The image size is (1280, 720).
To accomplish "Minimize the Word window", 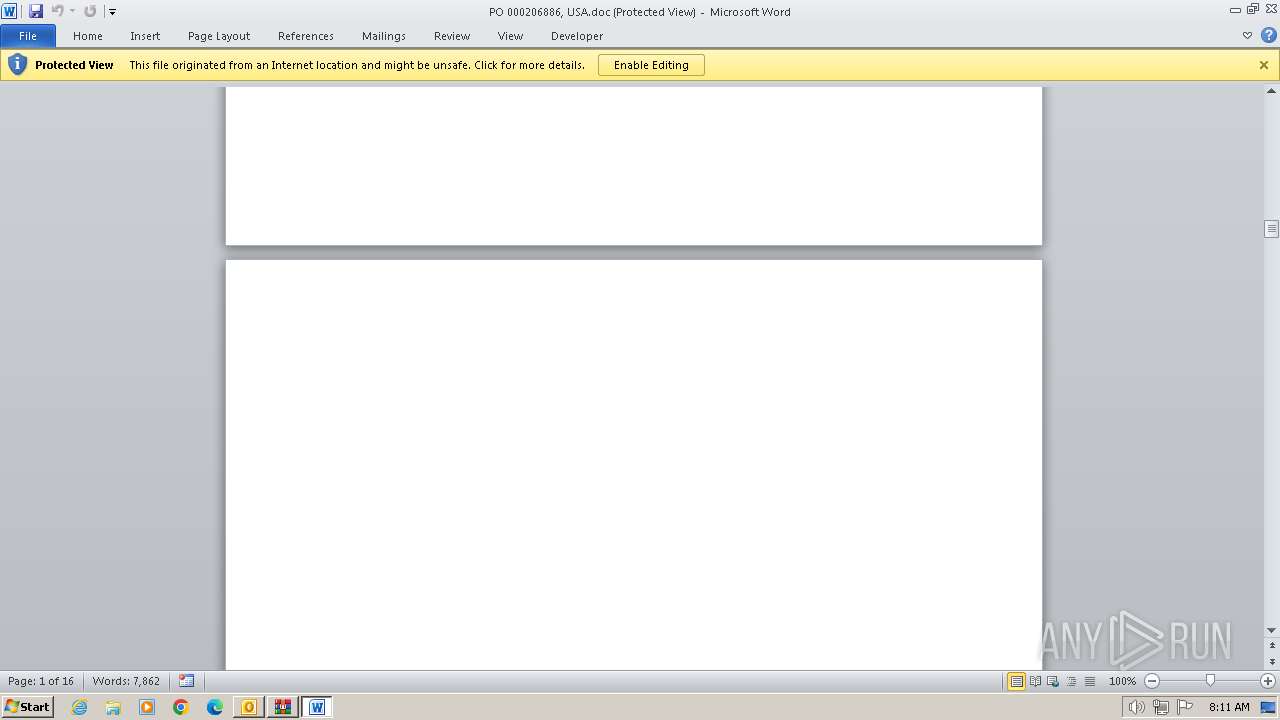I will click(x=1236, y=9).
